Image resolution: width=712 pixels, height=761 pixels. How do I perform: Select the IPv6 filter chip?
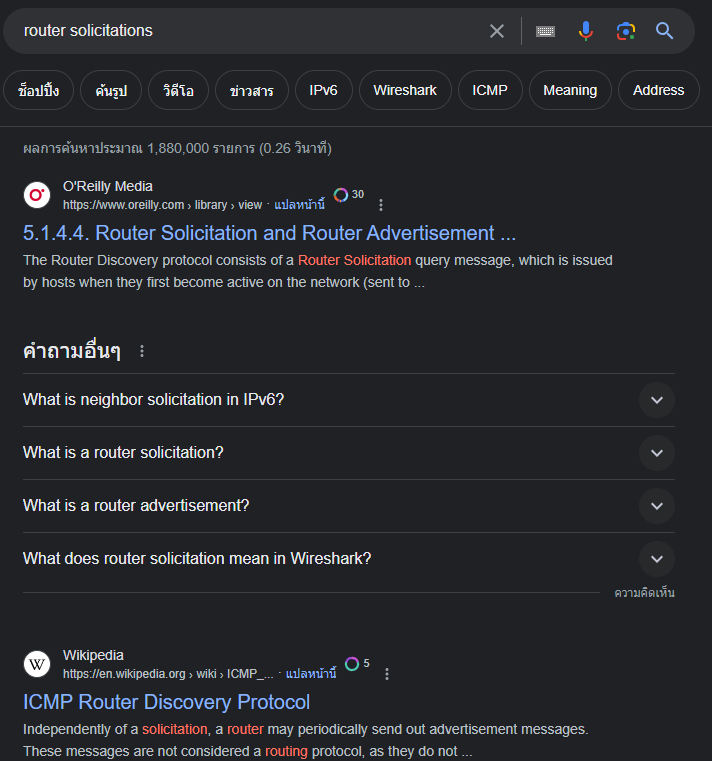coord(323,90)
